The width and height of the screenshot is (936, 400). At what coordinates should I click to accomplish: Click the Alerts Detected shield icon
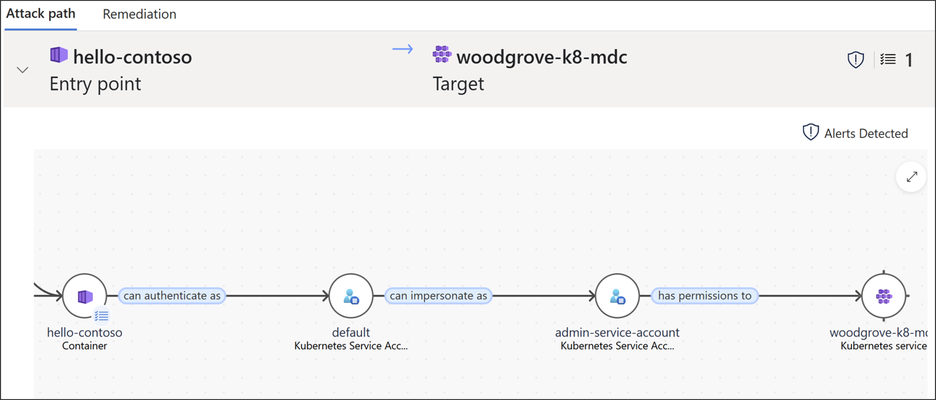tap(810, 133)
